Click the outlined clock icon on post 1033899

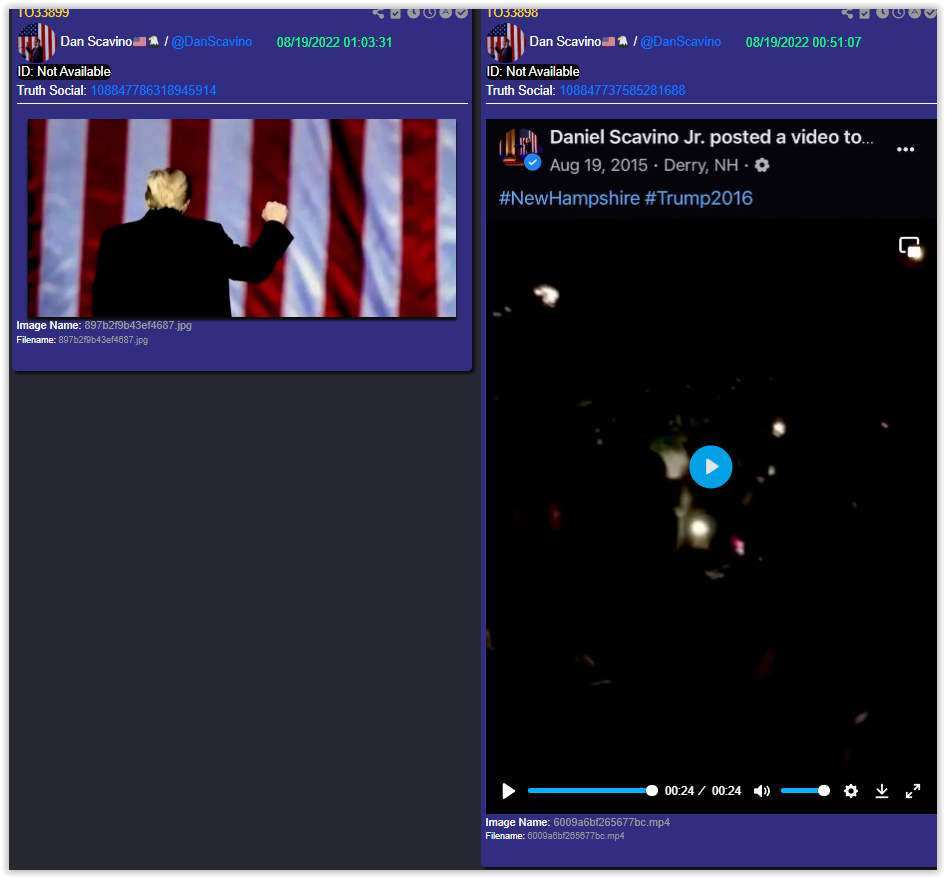pos(429,13)
